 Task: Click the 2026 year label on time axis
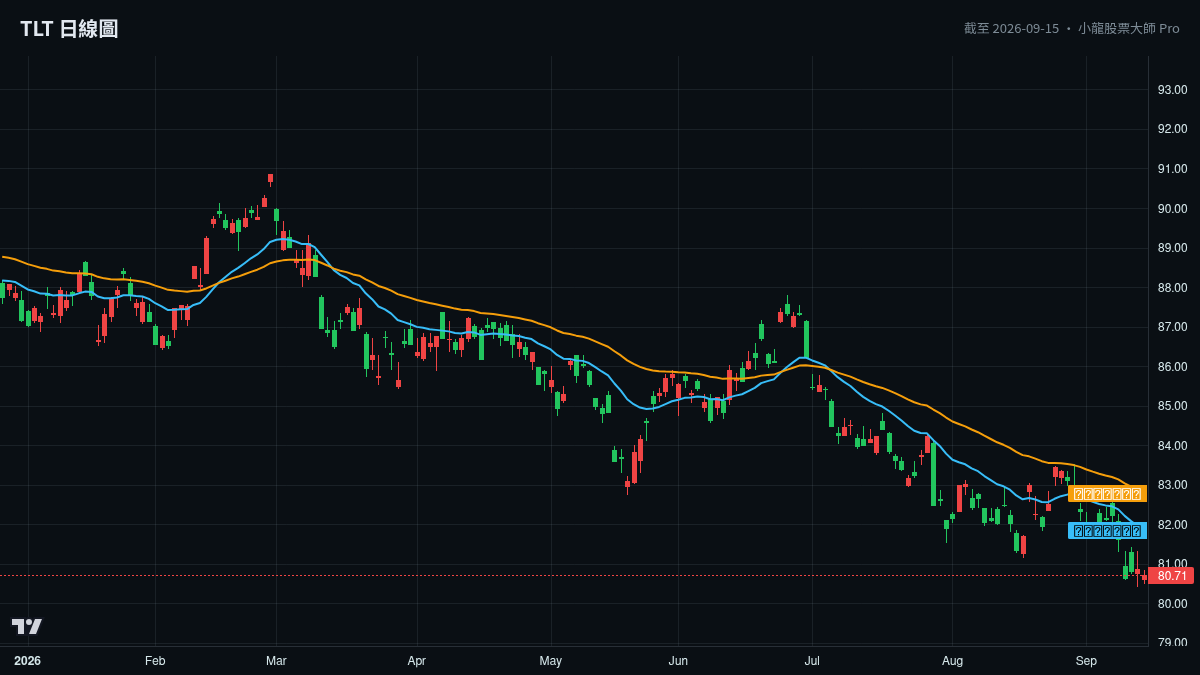coord(28,661)
